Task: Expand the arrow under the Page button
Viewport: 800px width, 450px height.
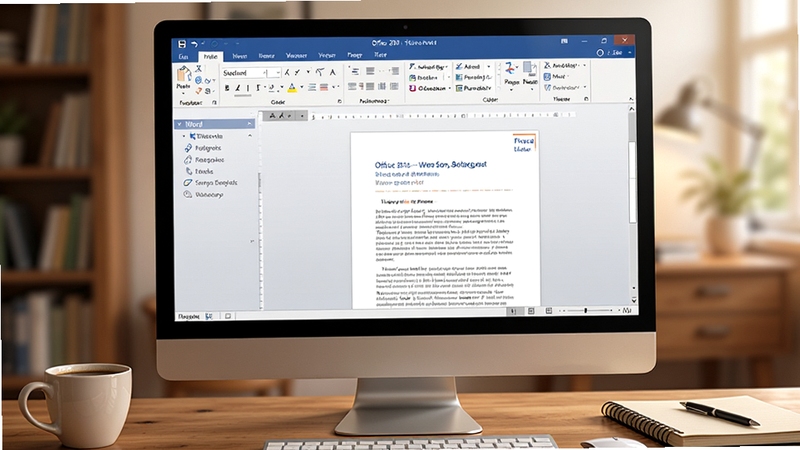Action: (x=511, y=90)
